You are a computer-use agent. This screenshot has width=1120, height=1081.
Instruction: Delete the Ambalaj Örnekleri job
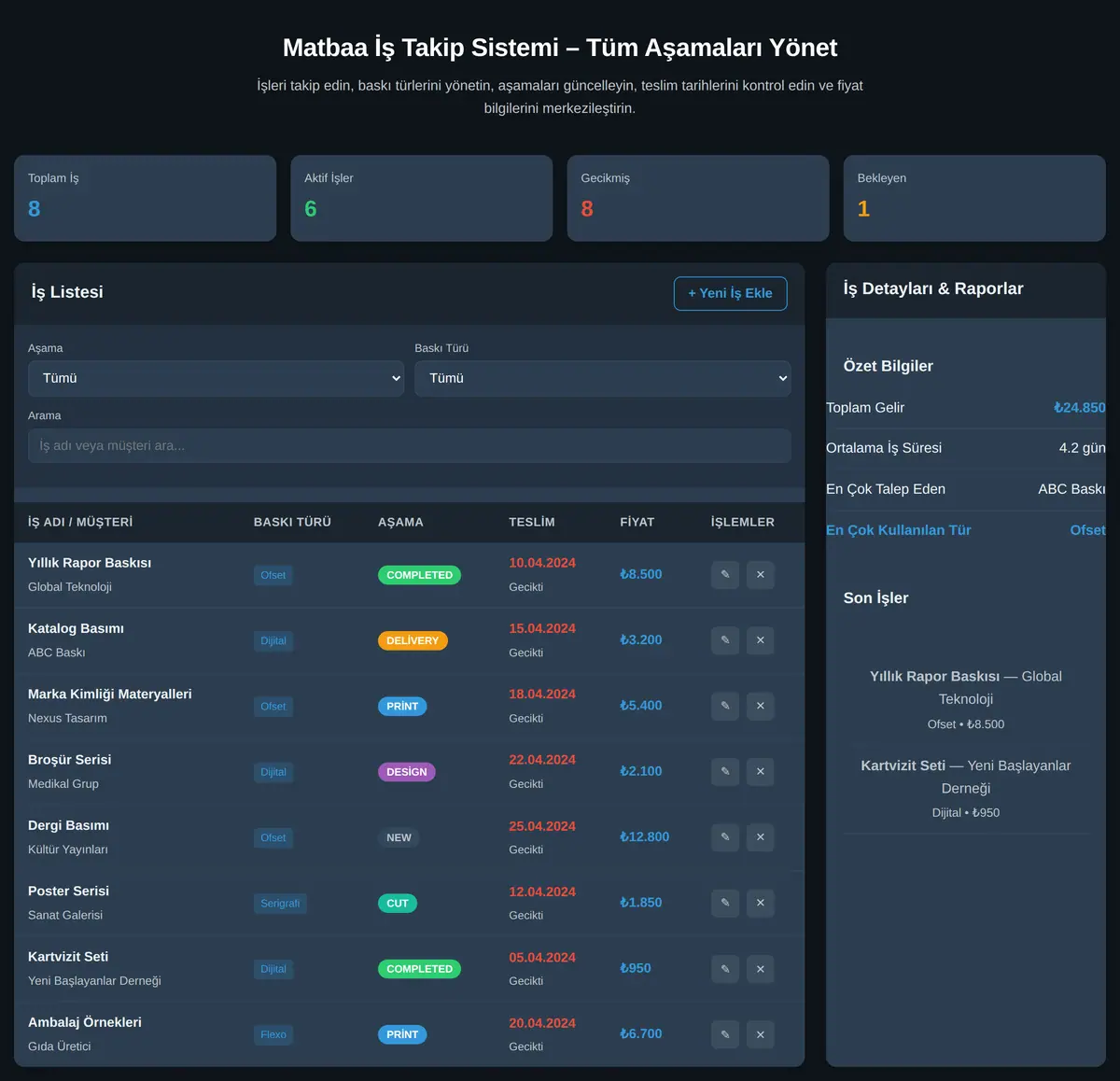[761, 1034]
